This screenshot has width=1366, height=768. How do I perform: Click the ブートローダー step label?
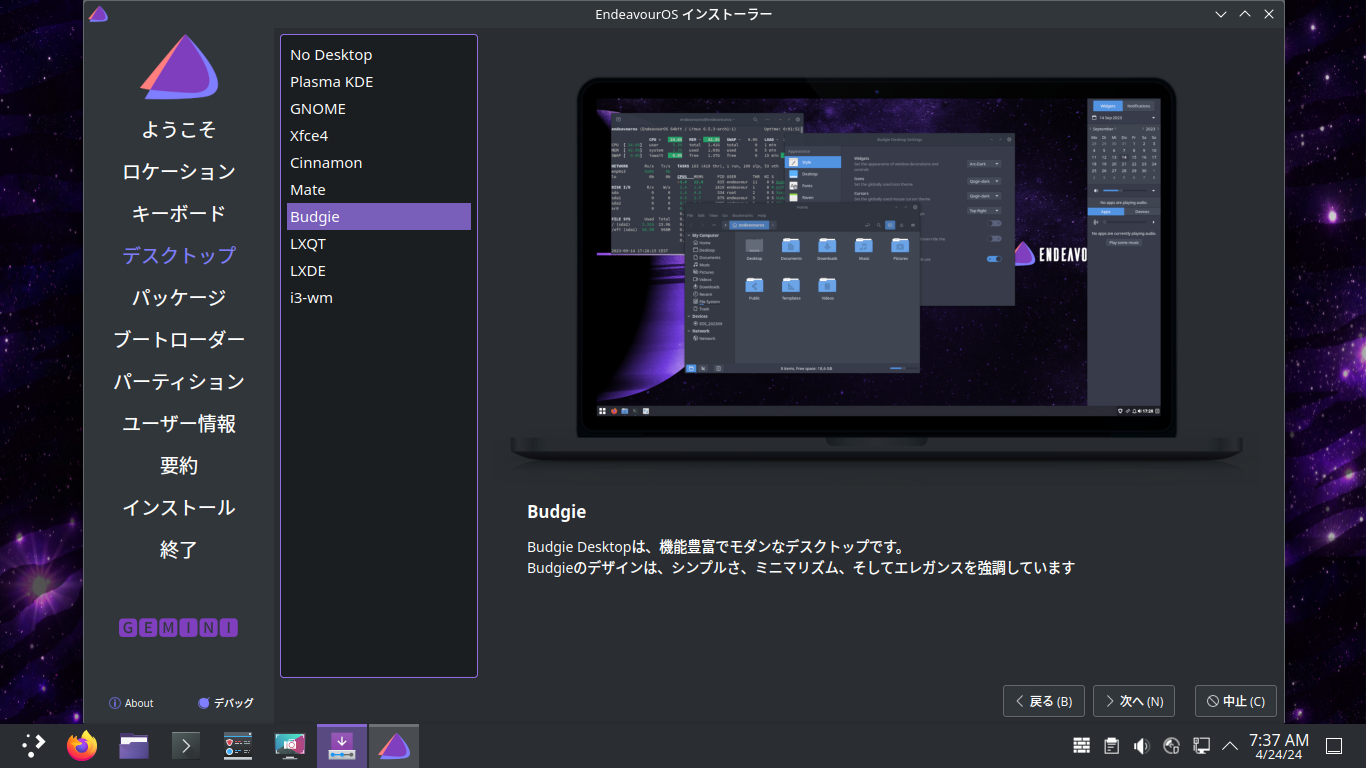[179, 340]
